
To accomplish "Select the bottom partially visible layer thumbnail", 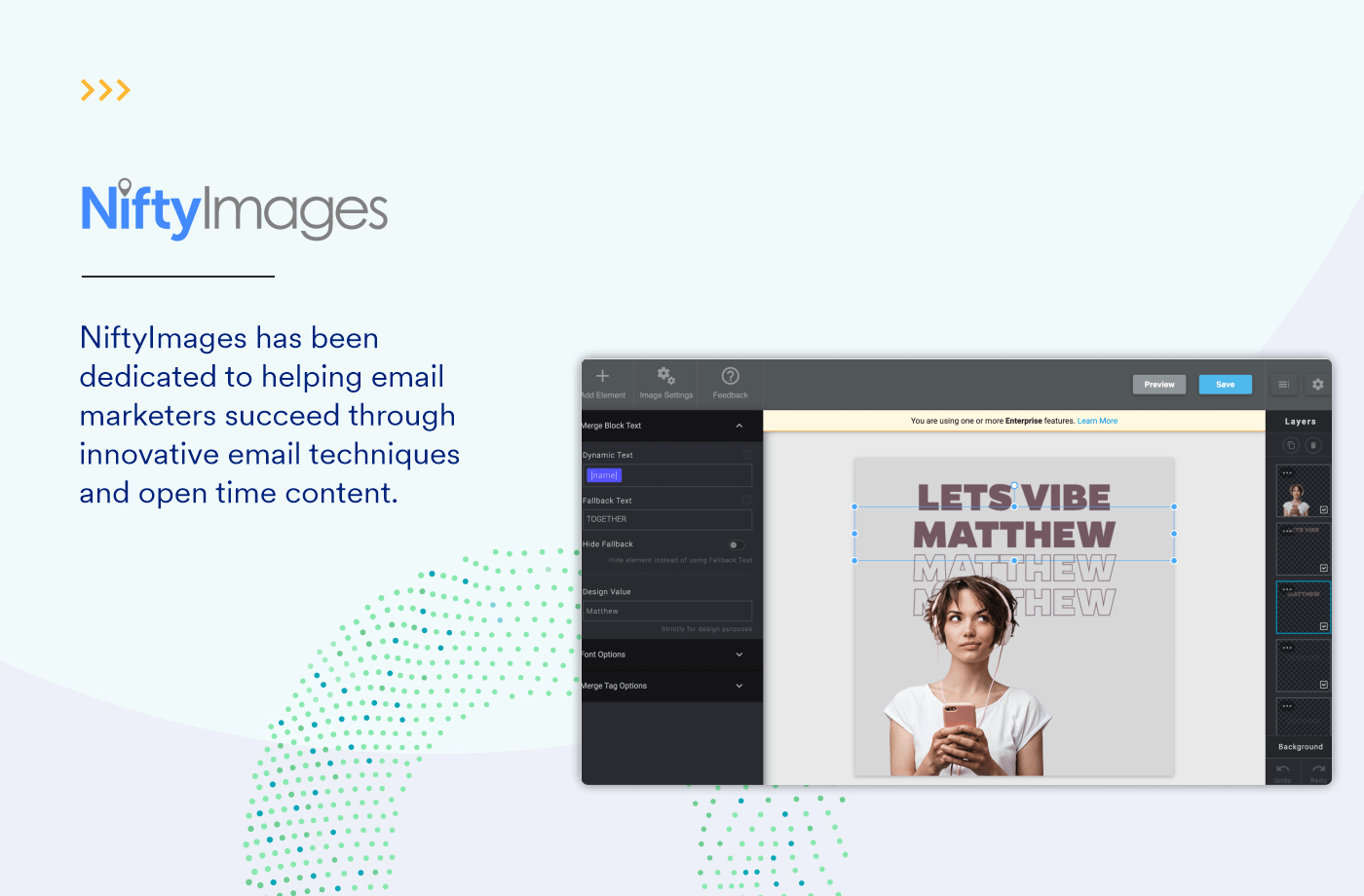I will [x=1303, y=717].
